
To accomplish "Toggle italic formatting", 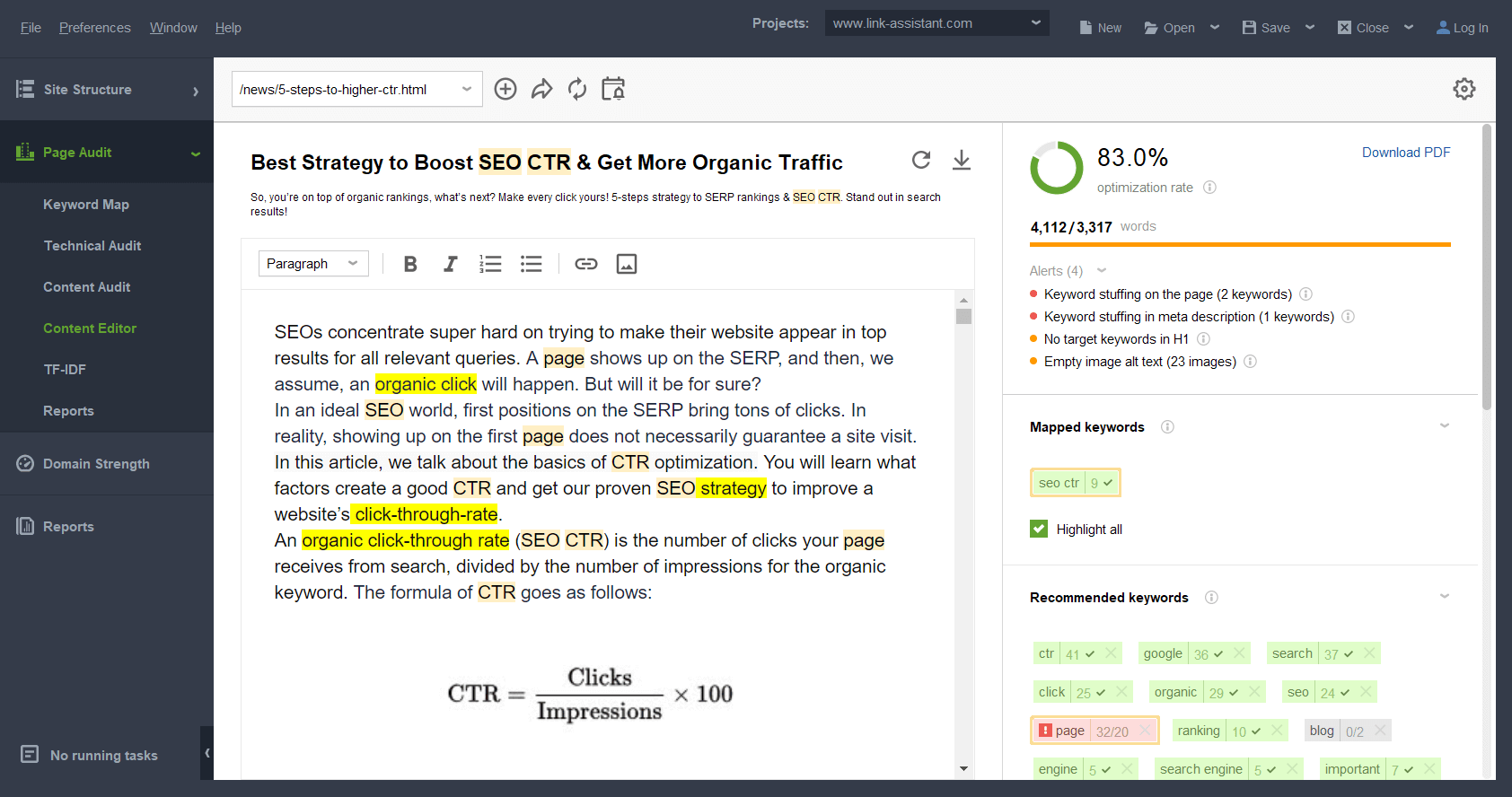I will (450, 264).
